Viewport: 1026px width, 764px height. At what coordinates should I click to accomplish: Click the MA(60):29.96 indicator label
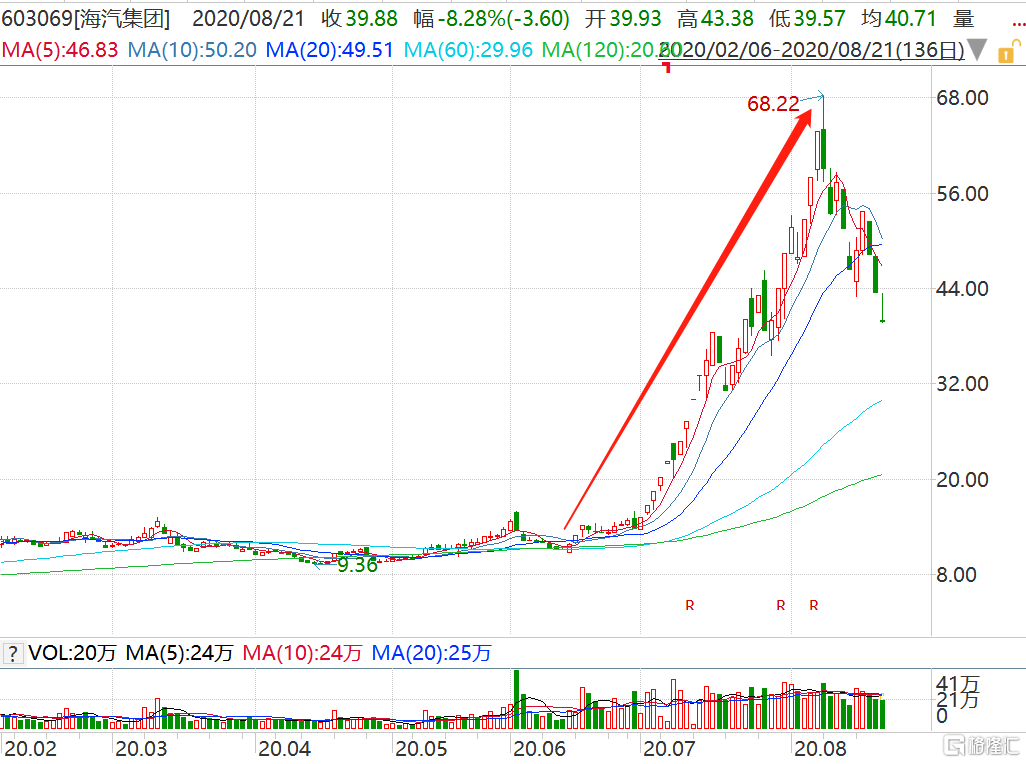point(469,50)
